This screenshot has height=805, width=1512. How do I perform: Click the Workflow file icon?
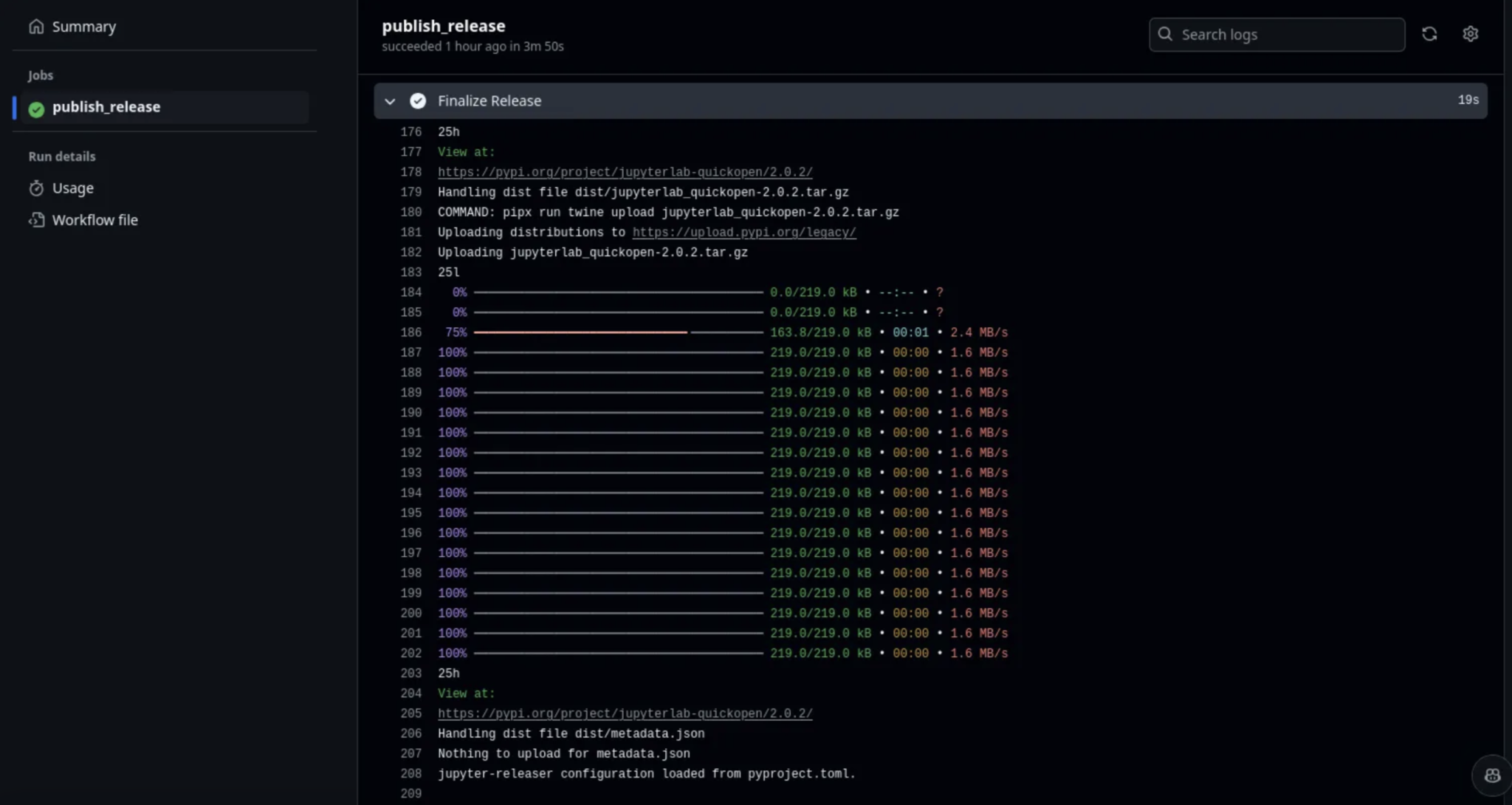pyautogui.click(x=36, y=219)
